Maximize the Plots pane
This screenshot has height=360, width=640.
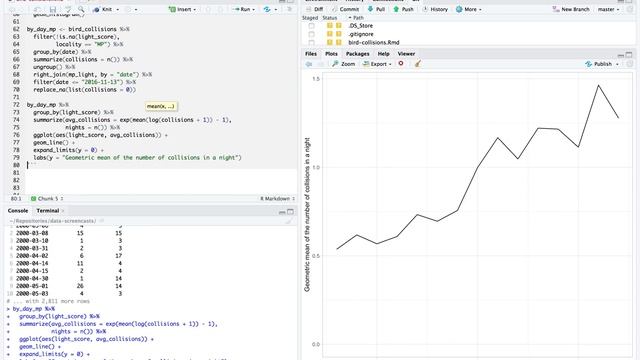tap(629, 54)
